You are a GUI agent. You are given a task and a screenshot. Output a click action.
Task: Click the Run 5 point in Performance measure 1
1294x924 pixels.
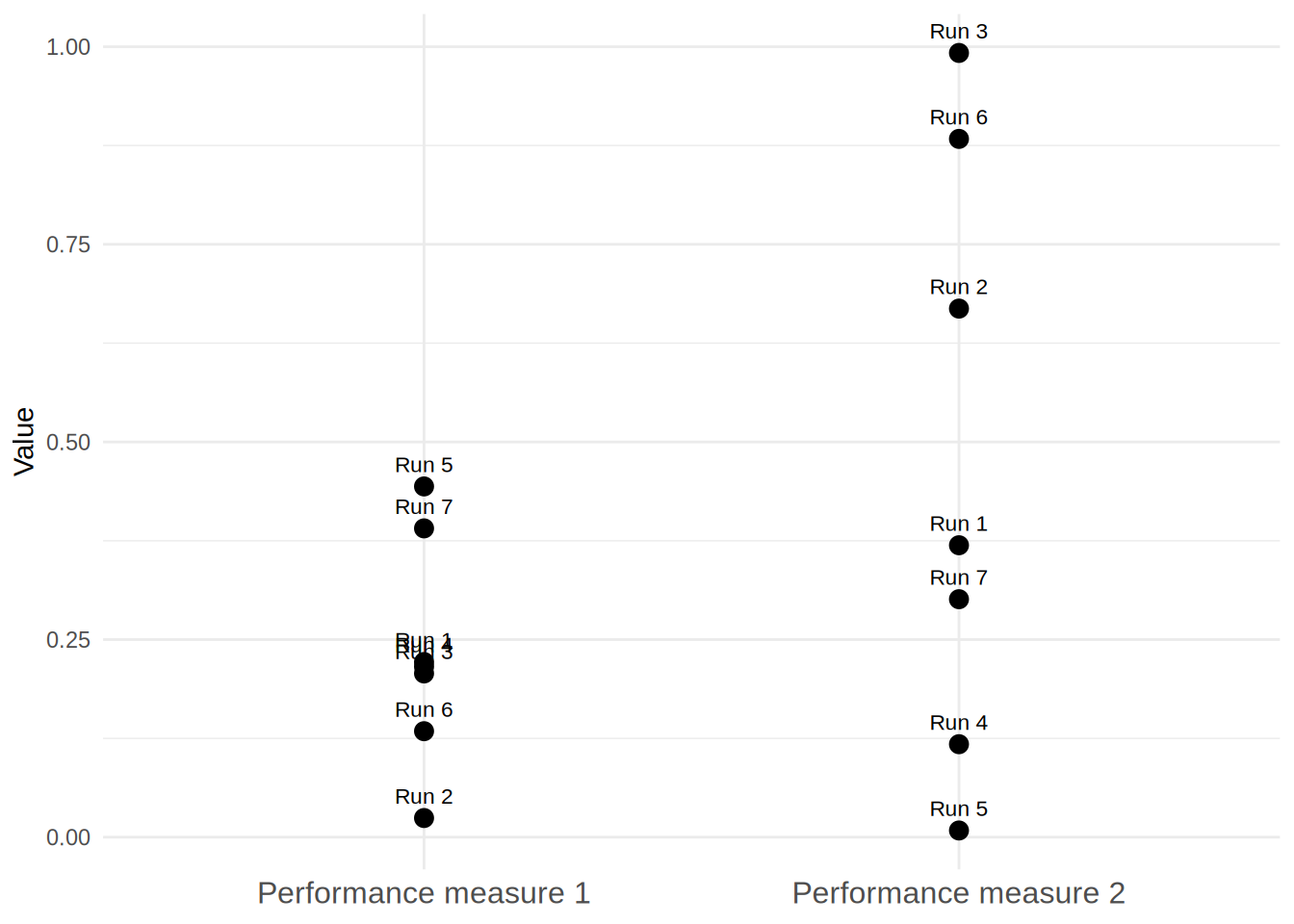tap(424, 486)
